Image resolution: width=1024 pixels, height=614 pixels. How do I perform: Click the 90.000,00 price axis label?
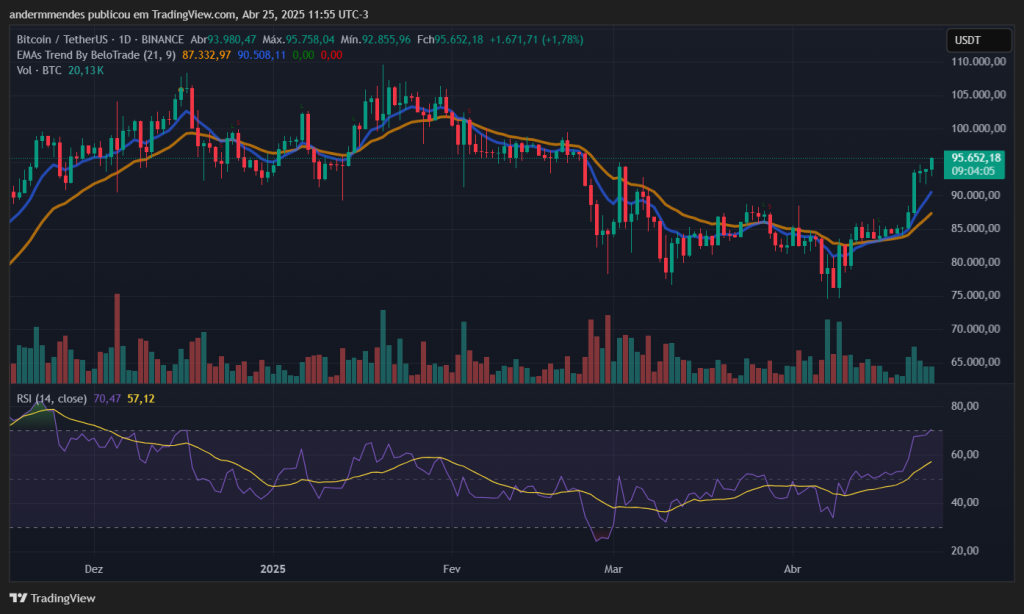[x=976, y=195]
